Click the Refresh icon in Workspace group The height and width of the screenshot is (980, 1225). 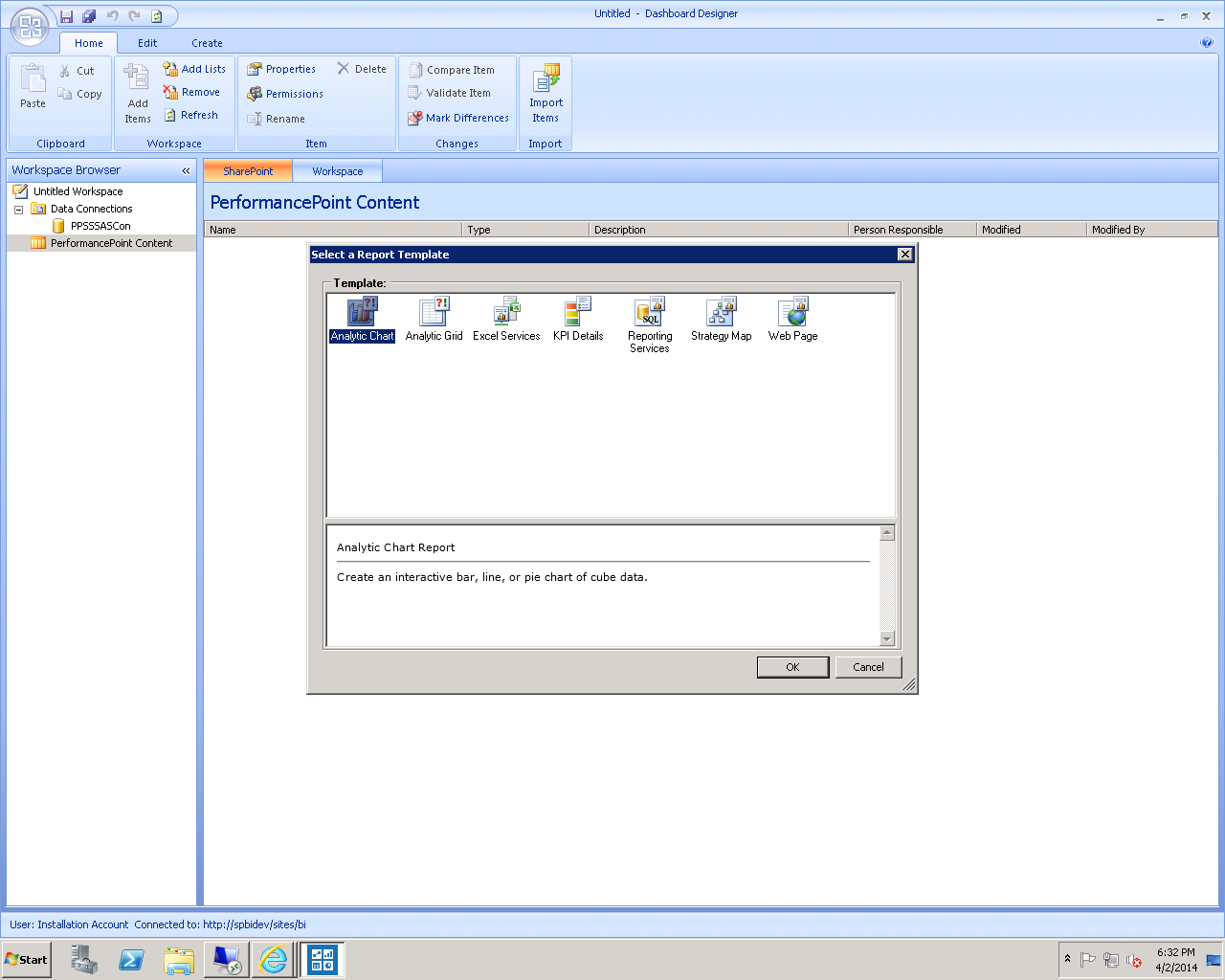point(194,115)
